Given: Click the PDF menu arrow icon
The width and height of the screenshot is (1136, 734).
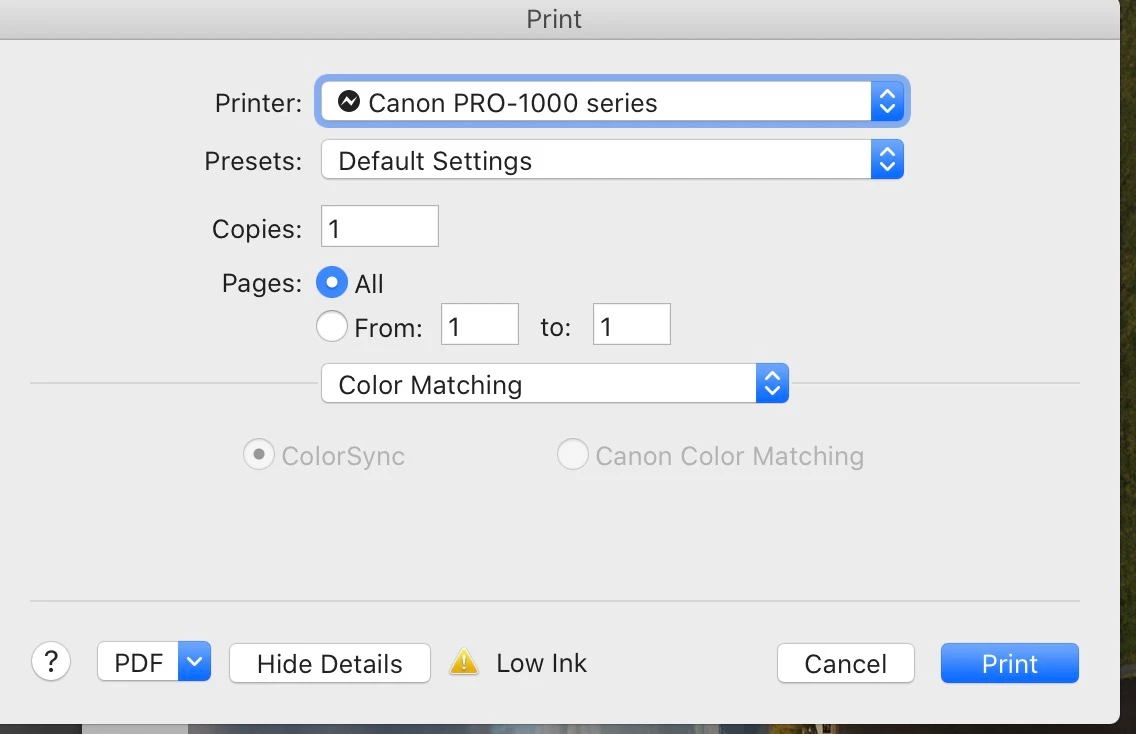Looking at the screenshot, I should pos(194,661).
